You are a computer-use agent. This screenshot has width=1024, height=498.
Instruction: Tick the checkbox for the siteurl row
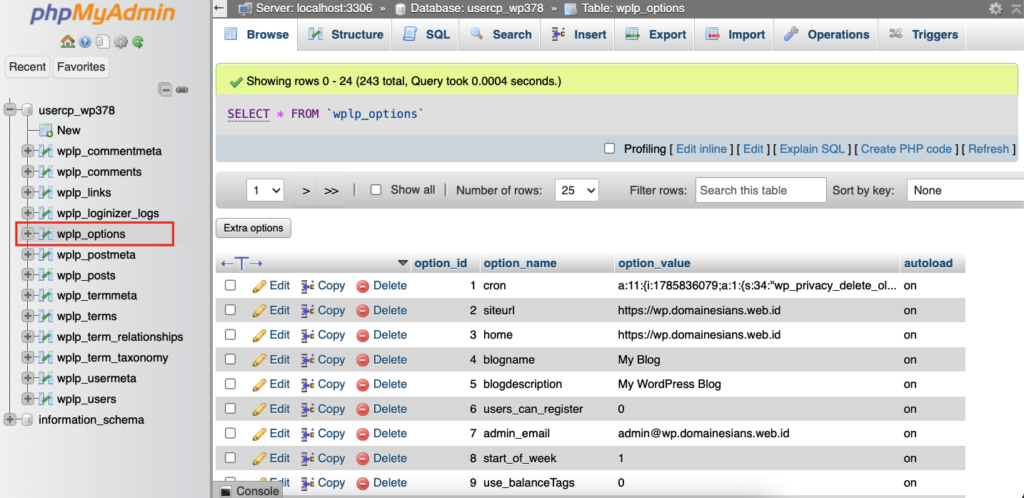point(230,310)
